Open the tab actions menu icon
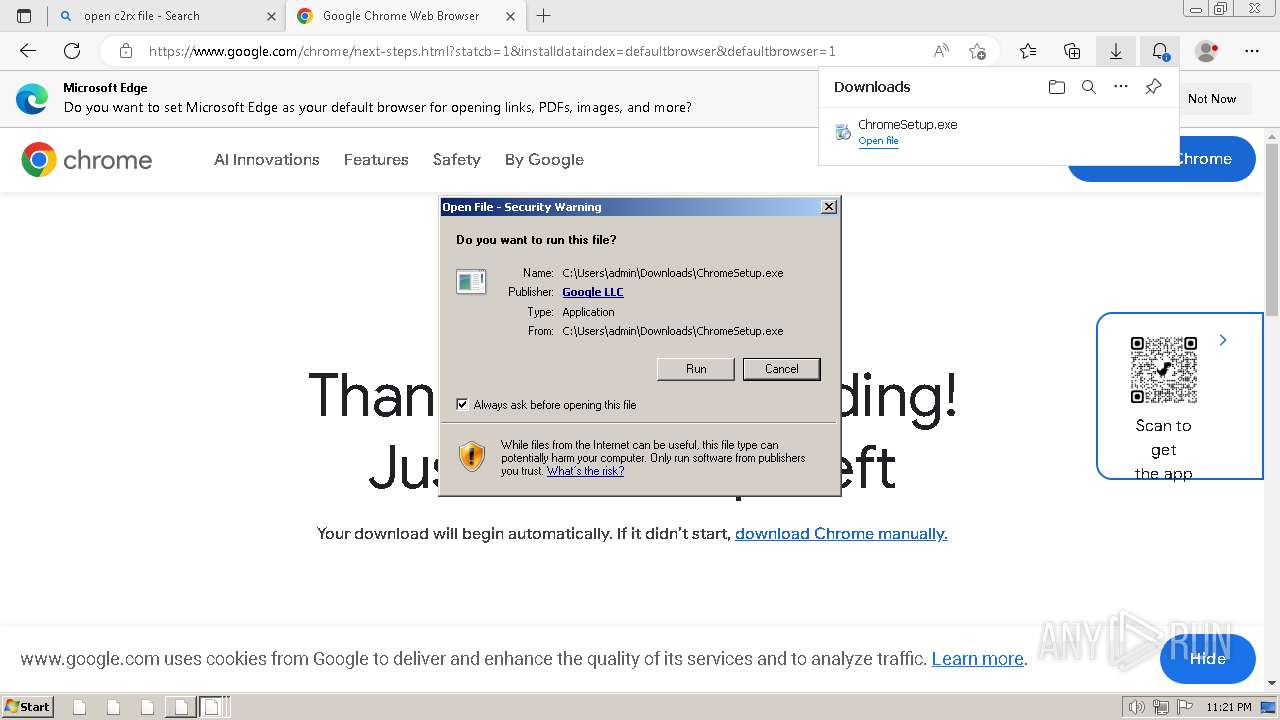This screenshot has height=720, width=1280. pyautogui.click(x=24, y=16)
